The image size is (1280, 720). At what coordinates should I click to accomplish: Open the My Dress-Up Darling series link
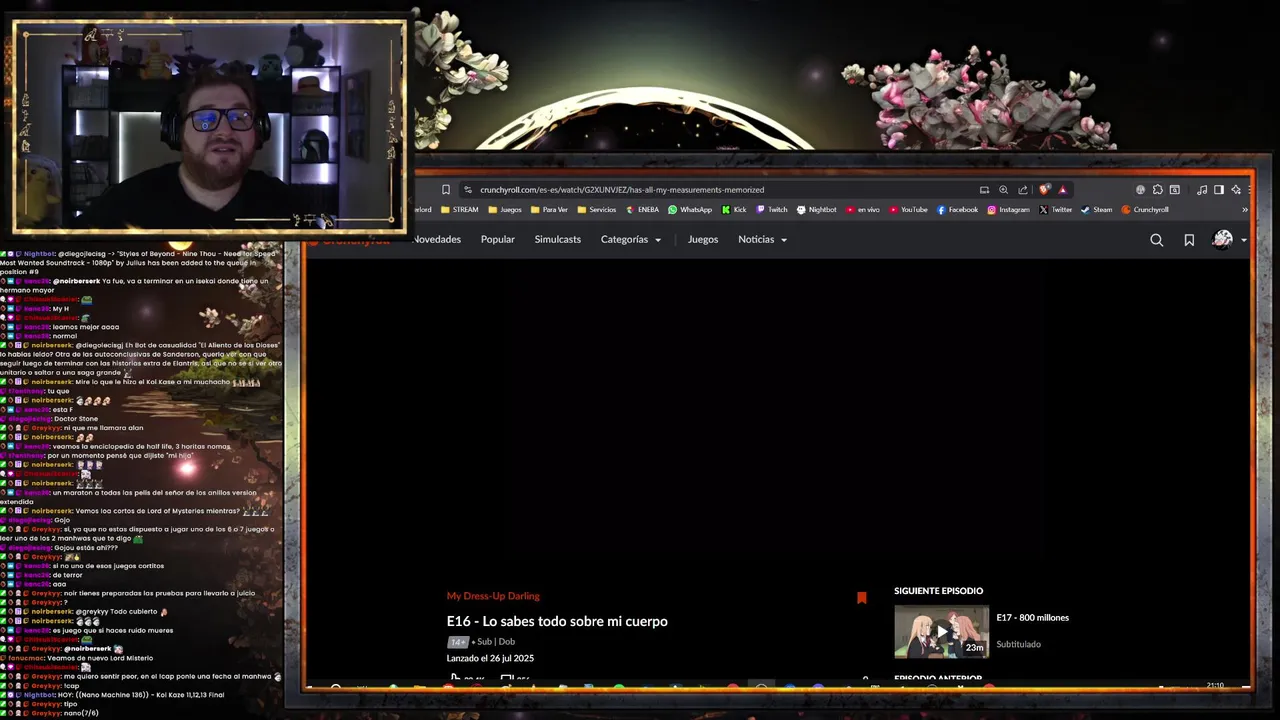click(x=493, y=596)
